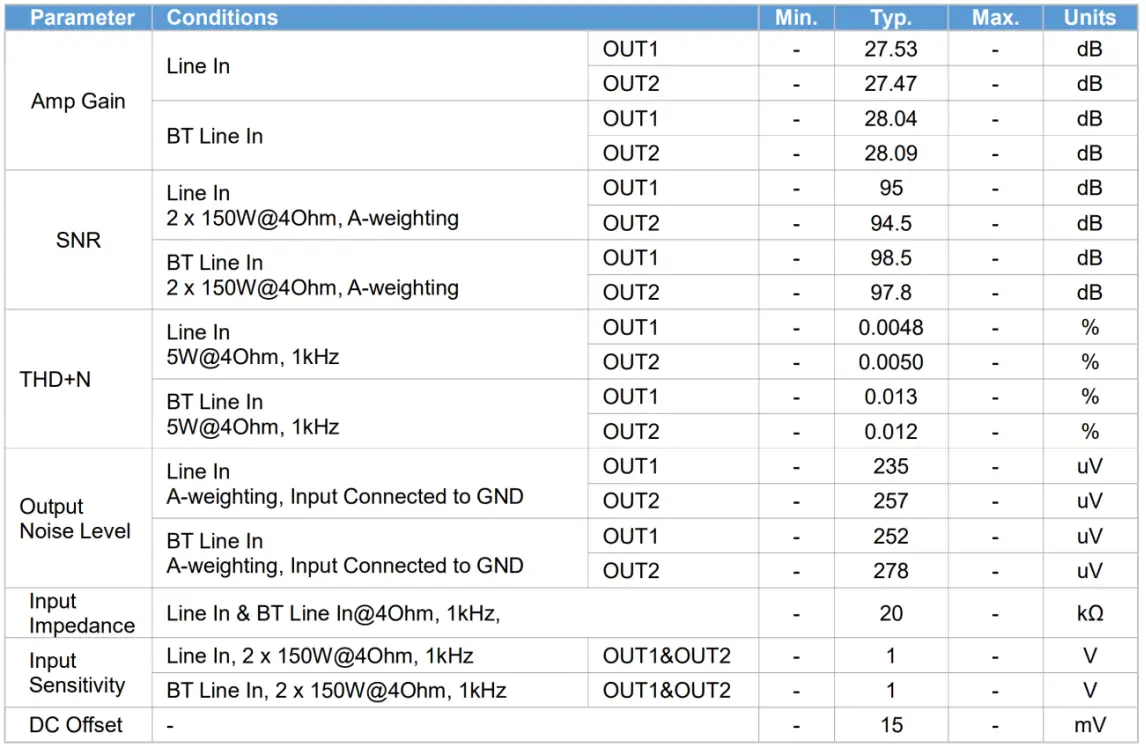This screenshot has height=749, width=1146.
Task: Click the 0.0048 THD+N value
Action: [889, 327]
